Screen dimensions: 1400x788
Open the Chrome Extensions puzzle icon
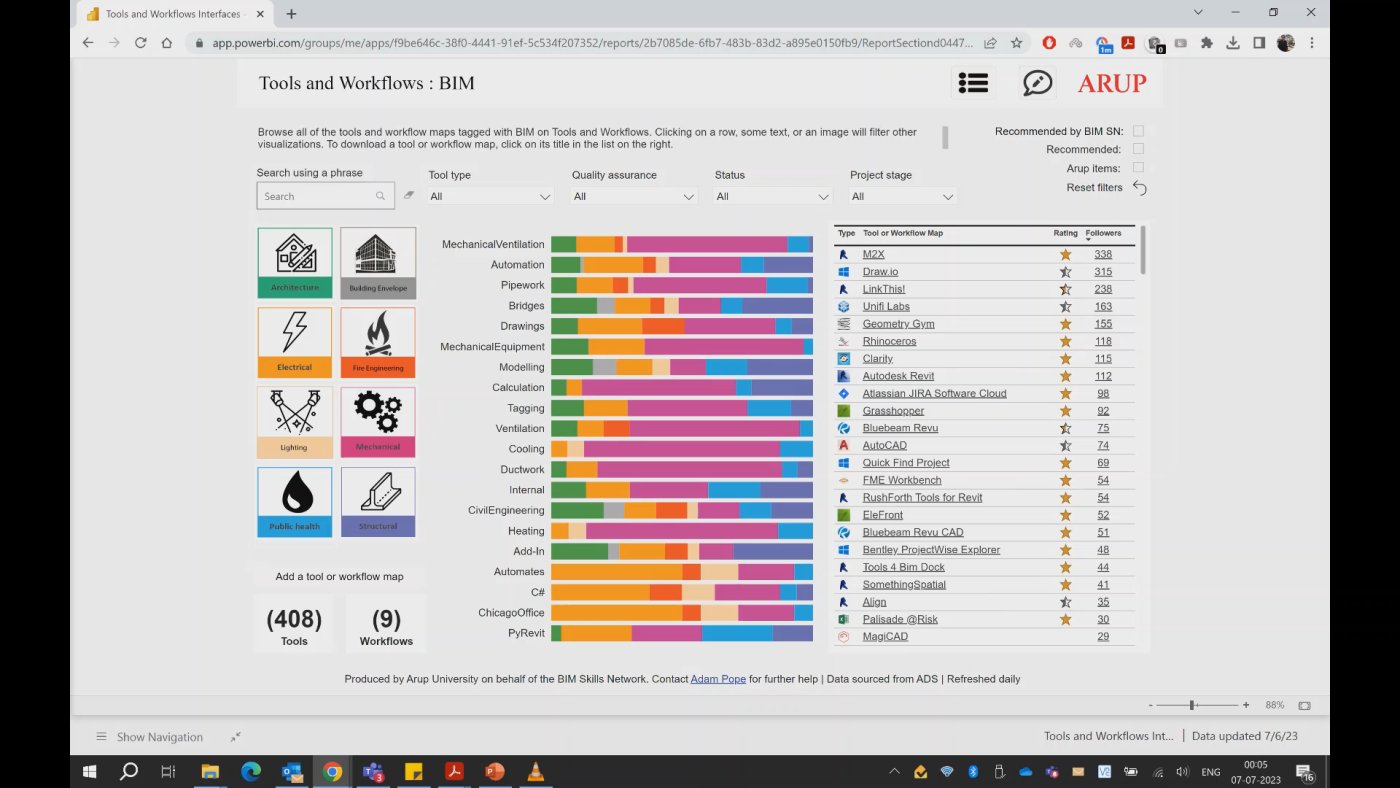click(x=1207, y=43)
